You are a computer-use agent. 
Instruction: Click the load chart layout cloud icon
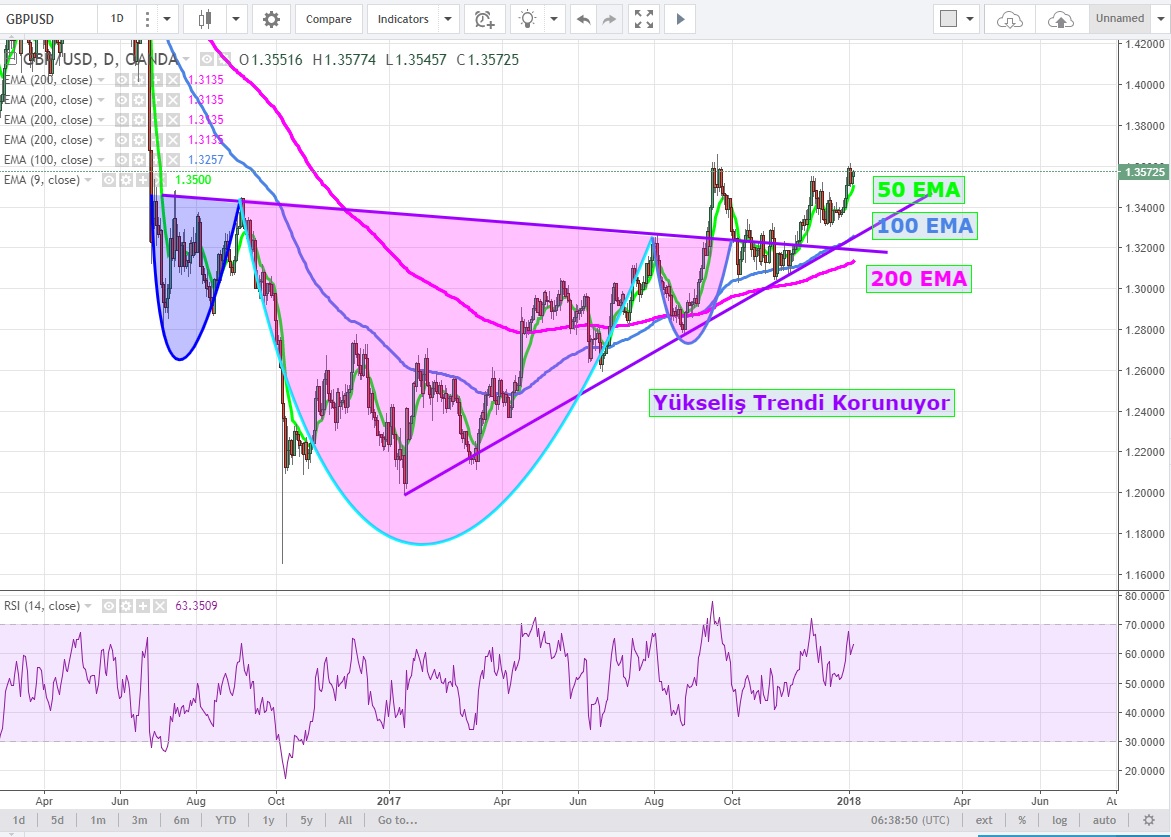(1011, 19)
